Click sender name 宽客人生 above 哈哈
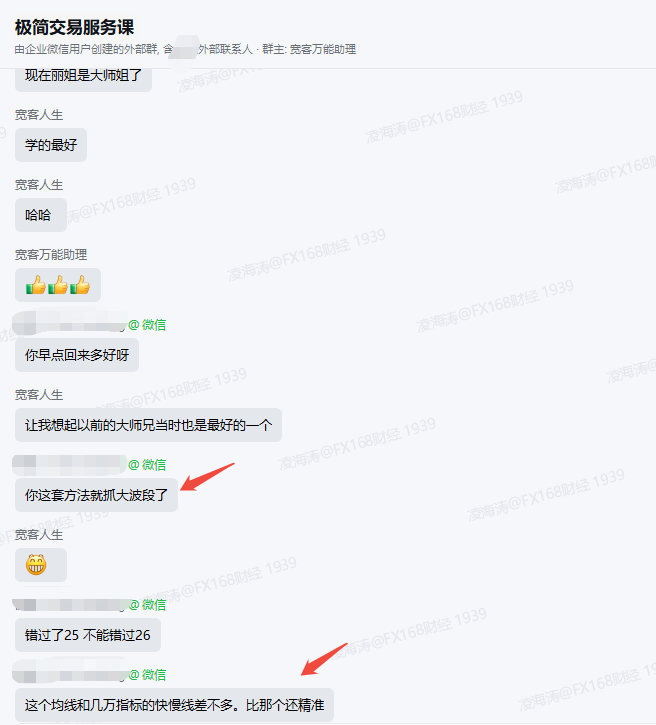Screen dimensions: 656x725 39,184
